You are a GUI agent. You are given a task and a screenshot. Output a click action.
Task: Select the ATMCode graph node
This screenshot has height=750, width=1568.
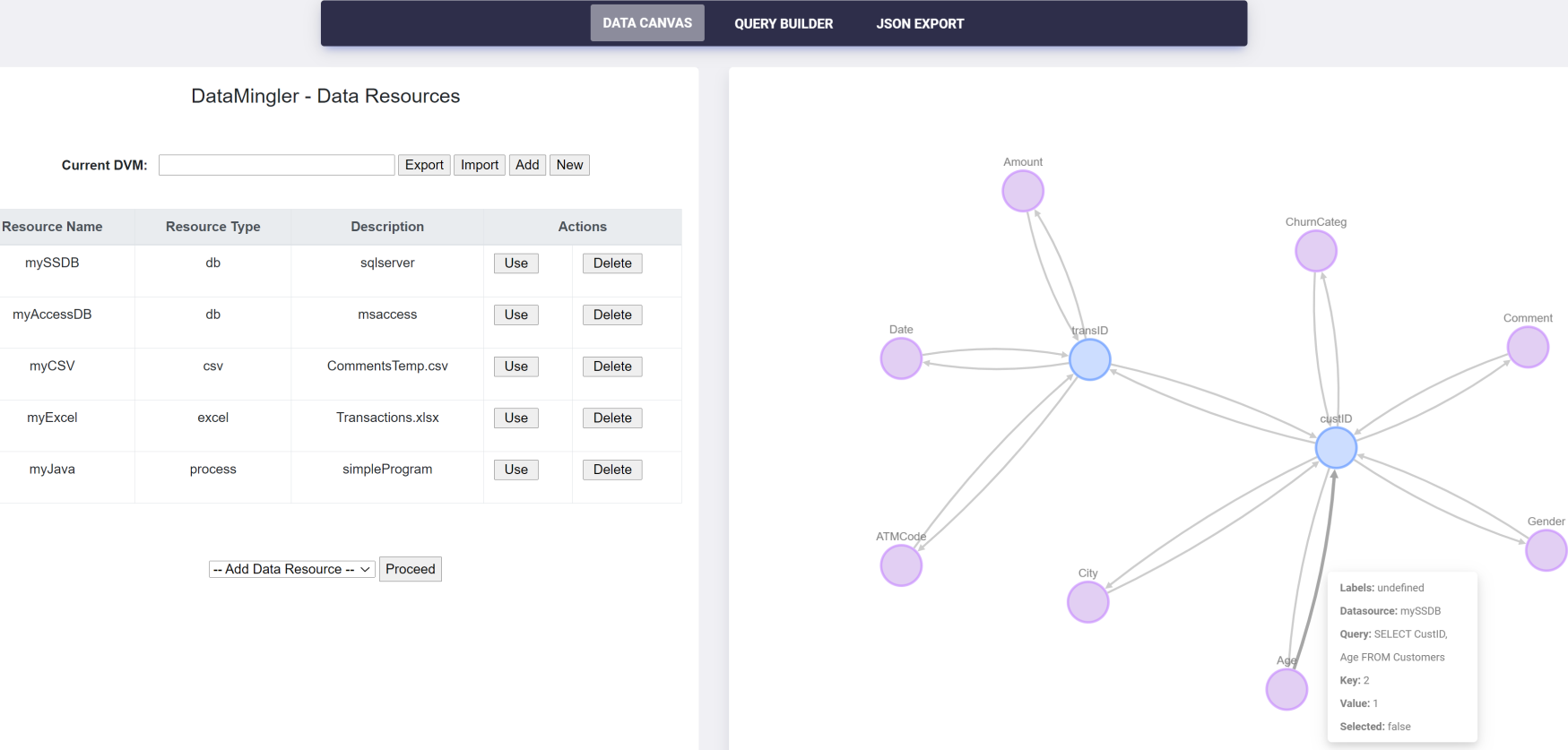point(901,565)
